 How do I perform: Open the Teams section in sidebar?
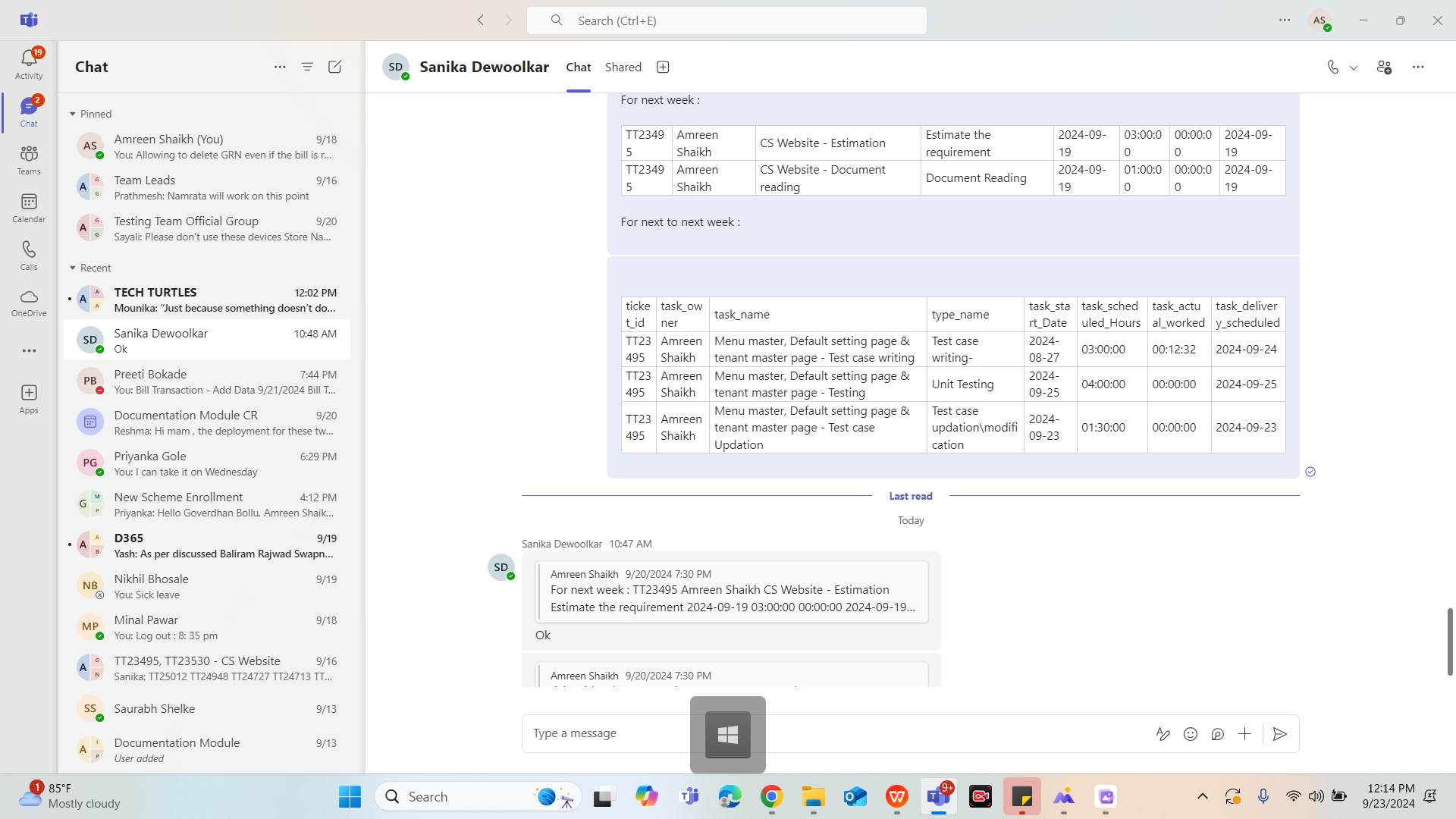point(29,160)
